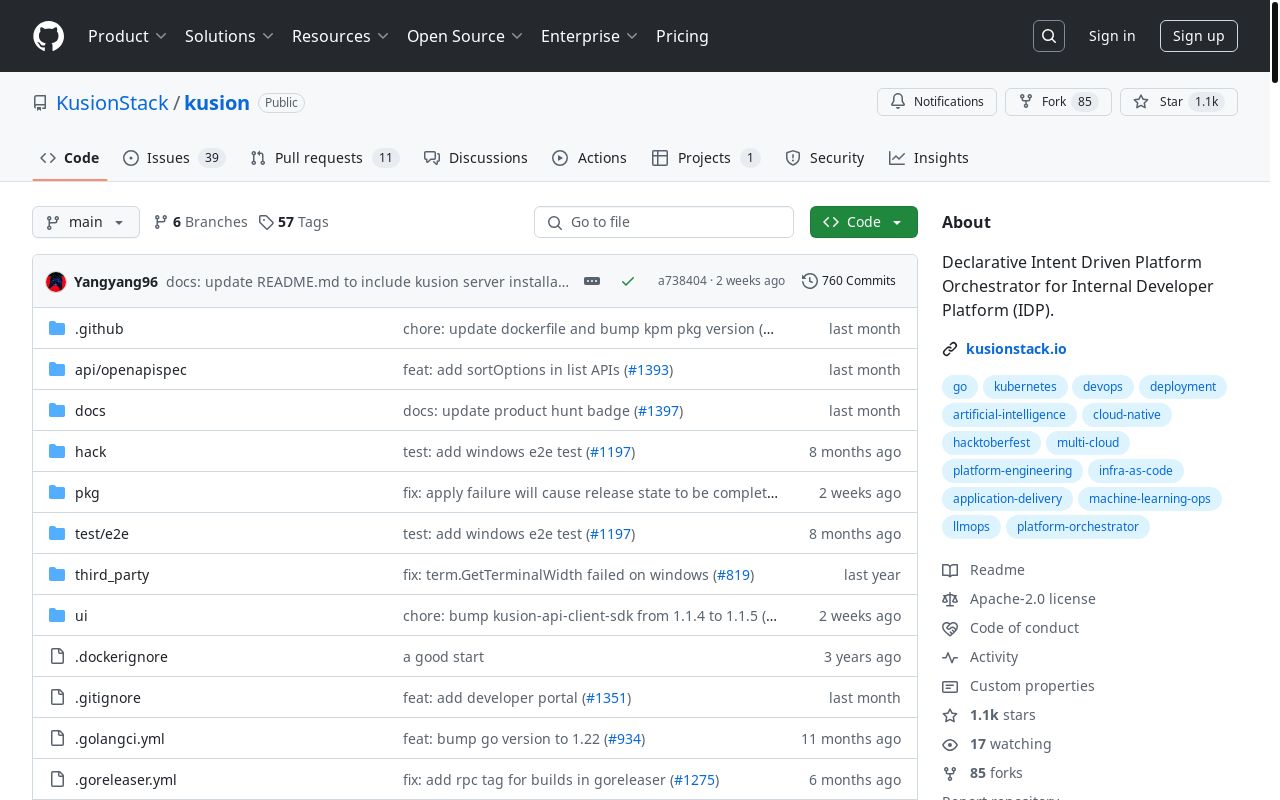
Task: Click Yangyang96 avatar image
Action: point(56,282)
